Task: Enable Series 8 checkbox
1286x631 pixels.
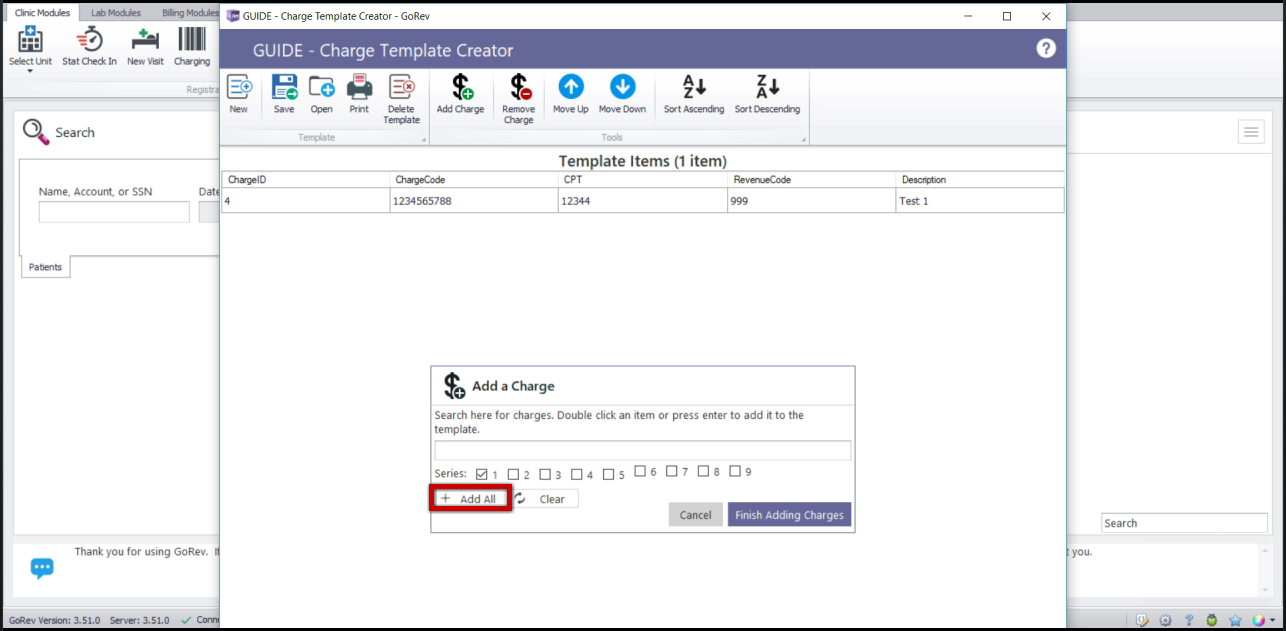Action: click(704, 471)
